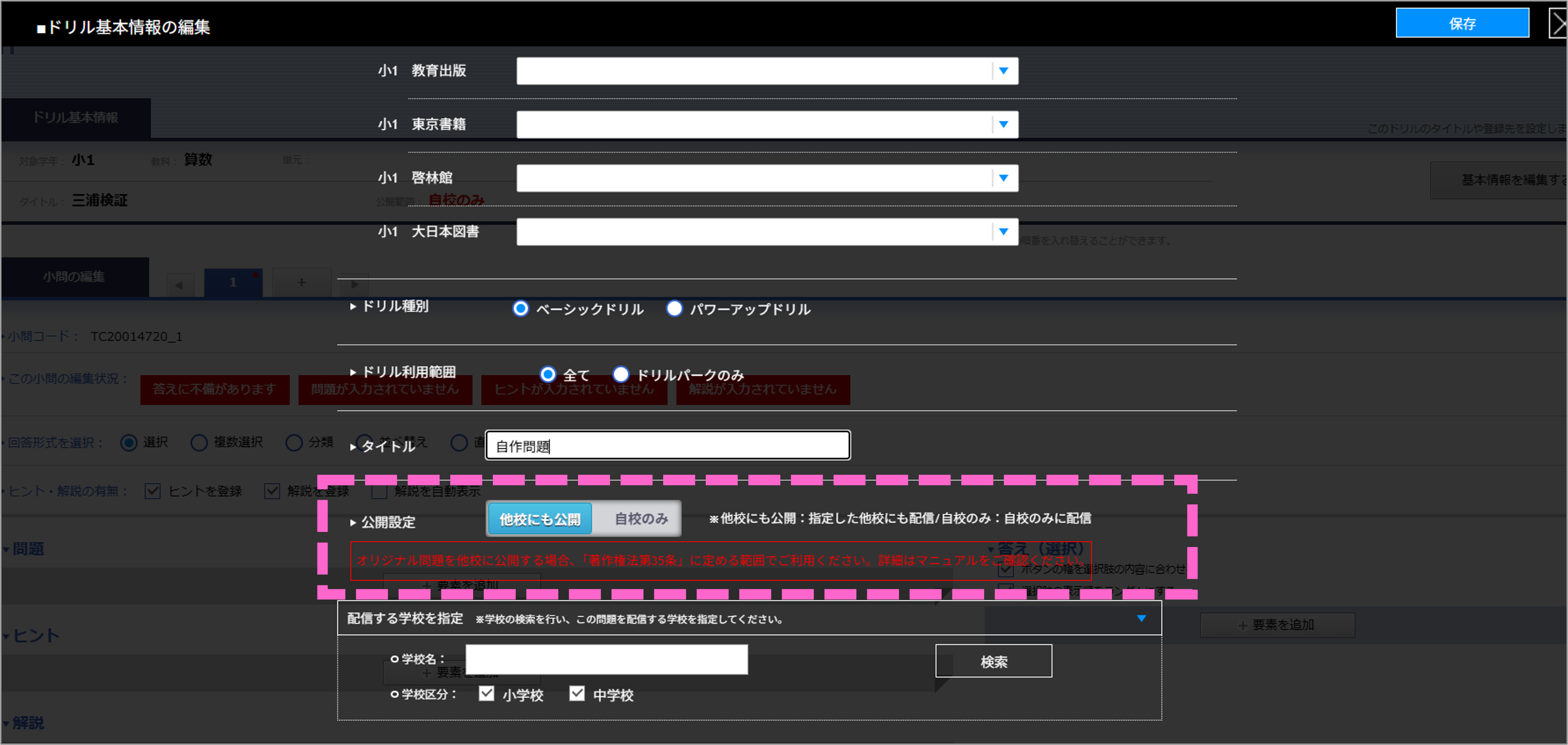Viewport: 1568px width, 745px height.
Task: Select the パワーアップドリル radio option
Action: (x=674, y=308)
